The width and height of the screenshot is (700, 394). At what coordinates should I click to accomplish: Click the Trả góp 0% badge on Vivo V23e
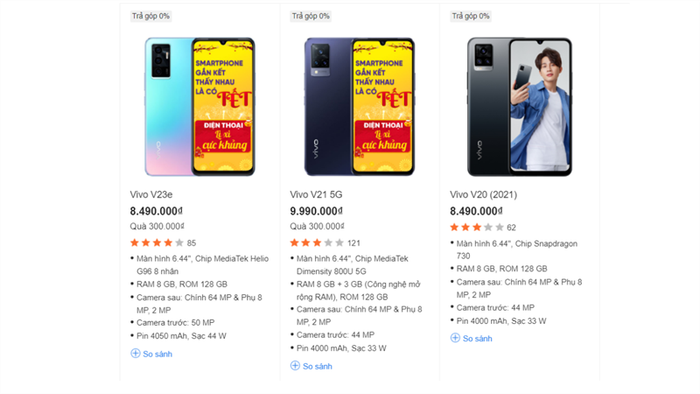point(150,16)
